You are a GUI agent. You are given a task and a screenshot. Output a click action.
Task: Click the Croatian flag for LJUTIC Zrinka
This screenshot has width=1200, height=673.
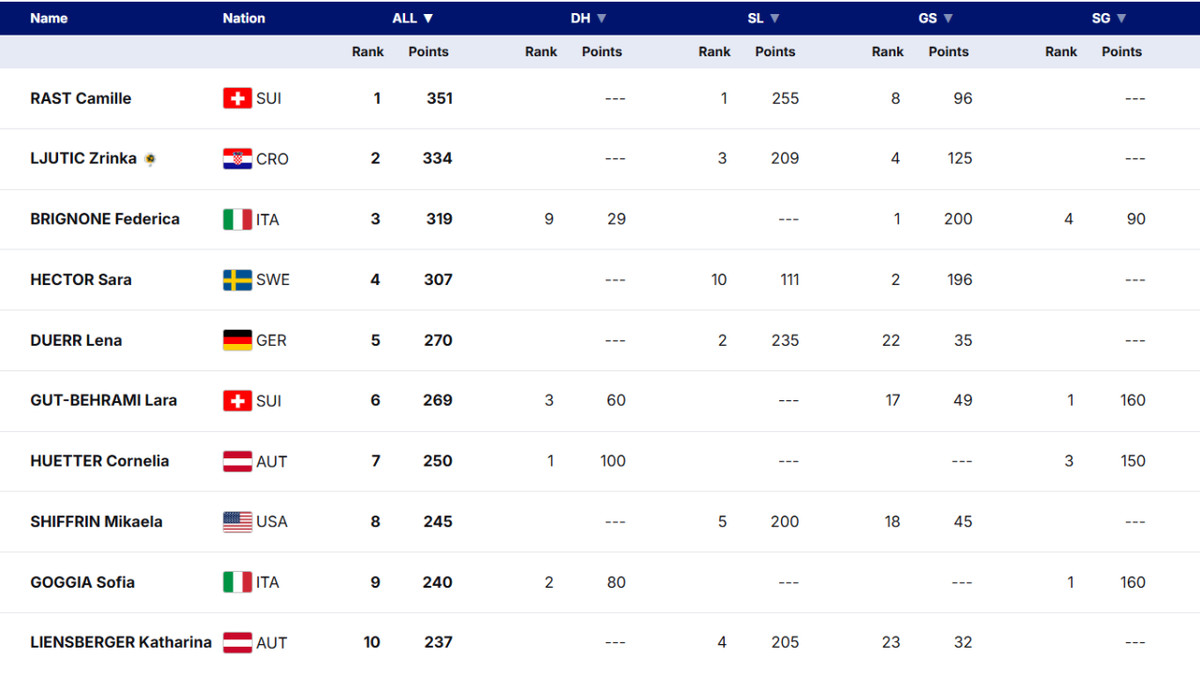tap(237, 159)
